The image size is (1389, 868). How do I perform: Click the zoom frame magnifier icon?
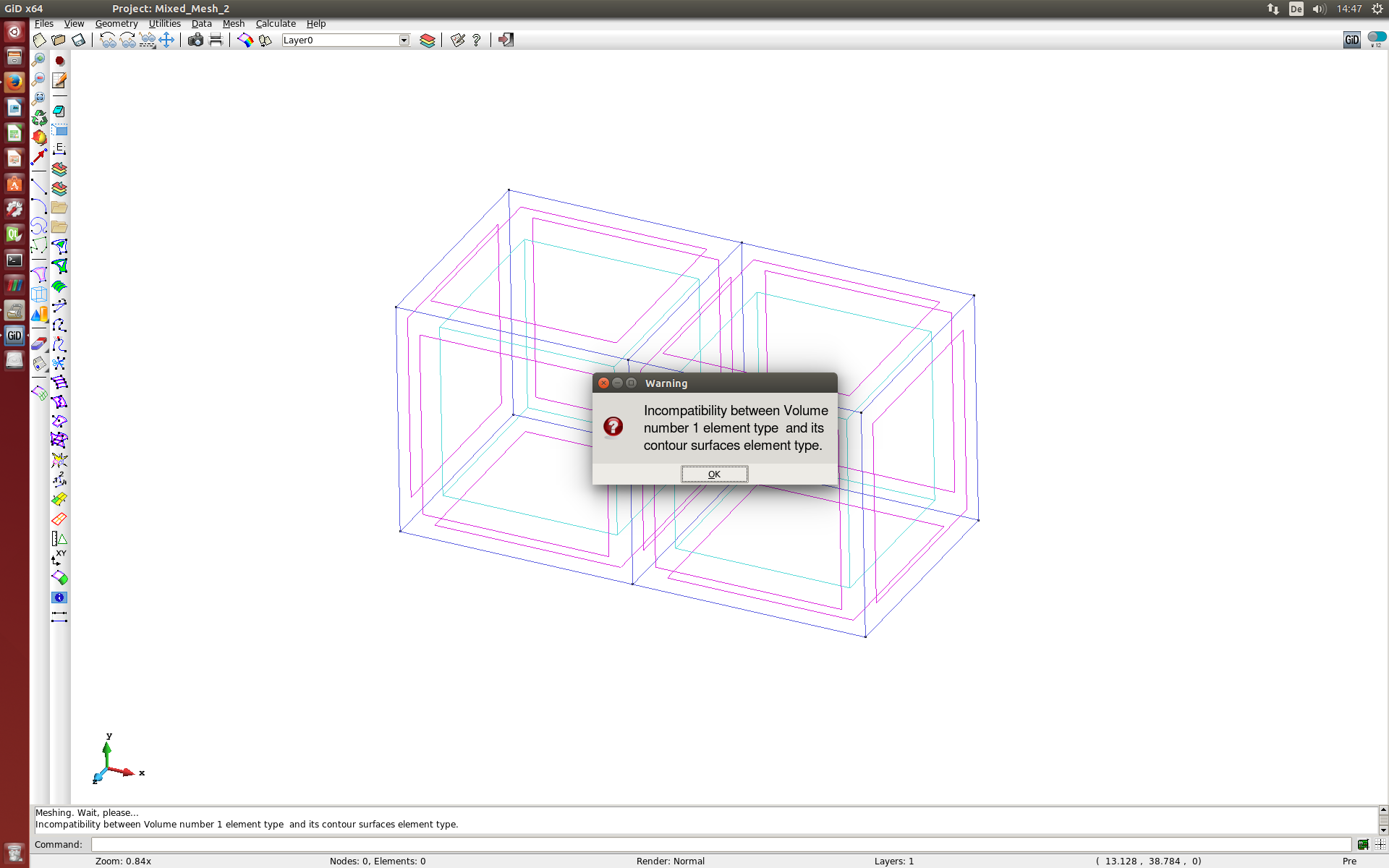point(39,99)
